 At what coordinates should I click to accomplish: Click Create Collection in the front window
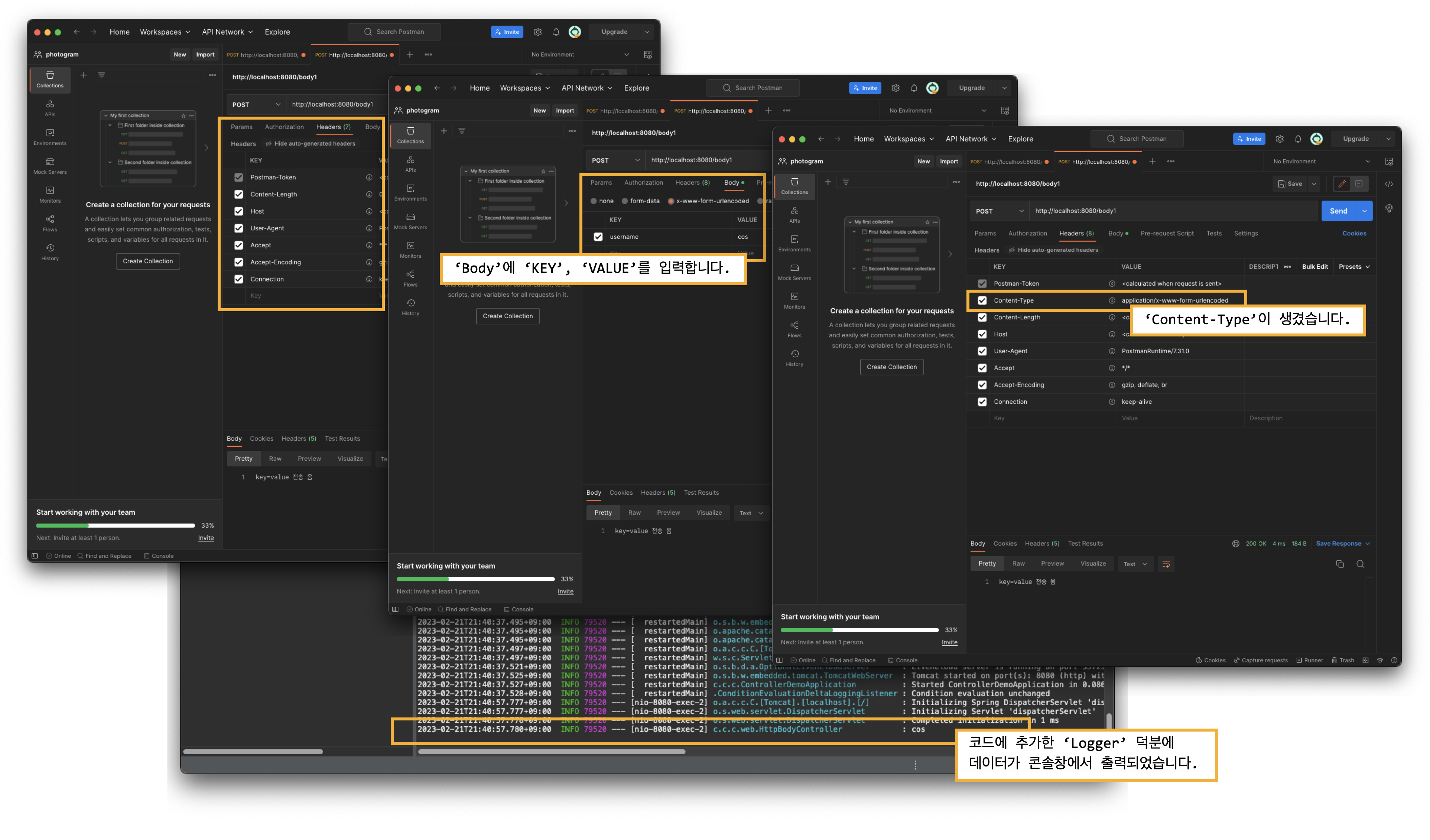tap(891, 367)
